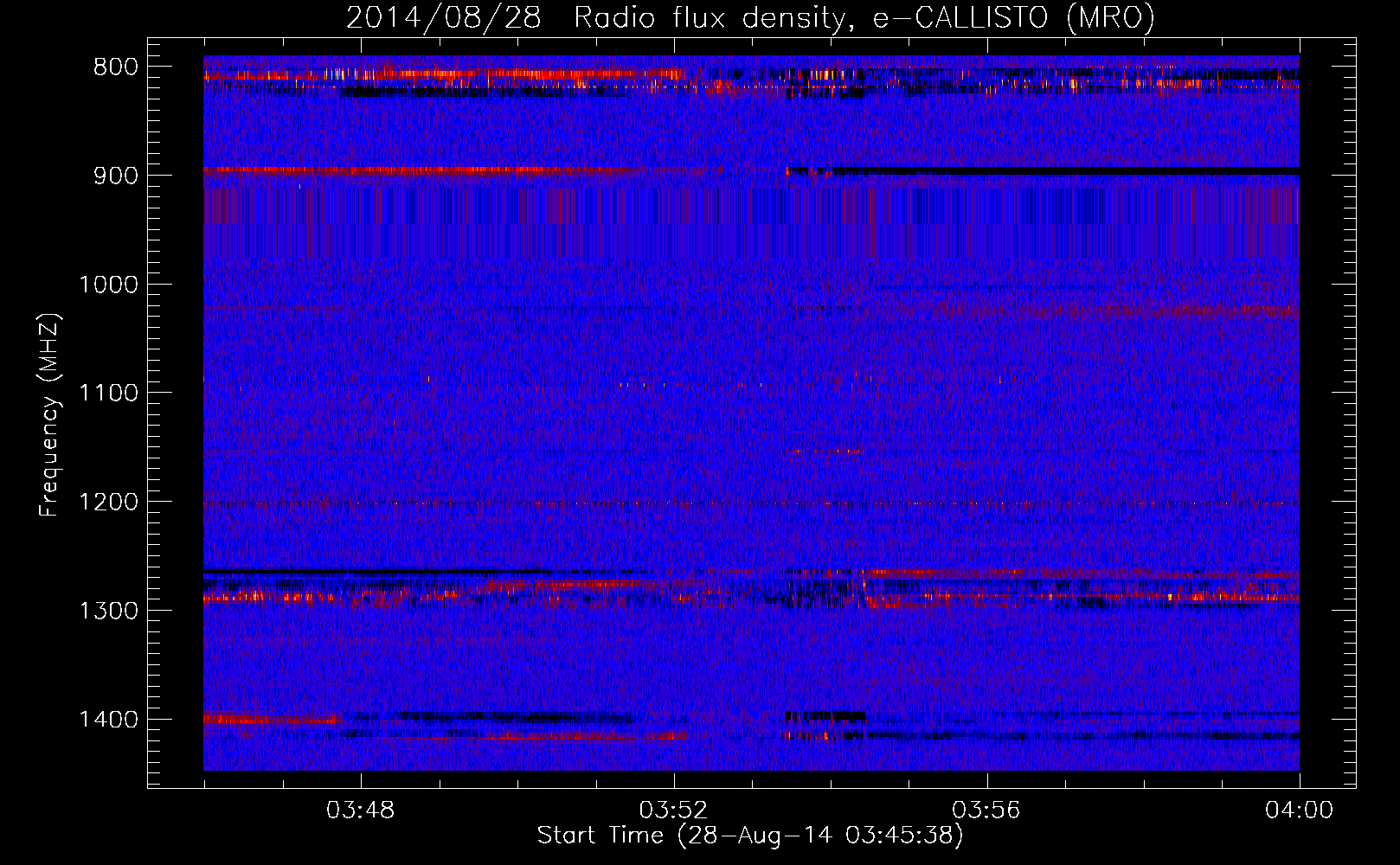1400x865 pixels.
Task: Click the 1000 frequency tick label
Action: (109, 285)
